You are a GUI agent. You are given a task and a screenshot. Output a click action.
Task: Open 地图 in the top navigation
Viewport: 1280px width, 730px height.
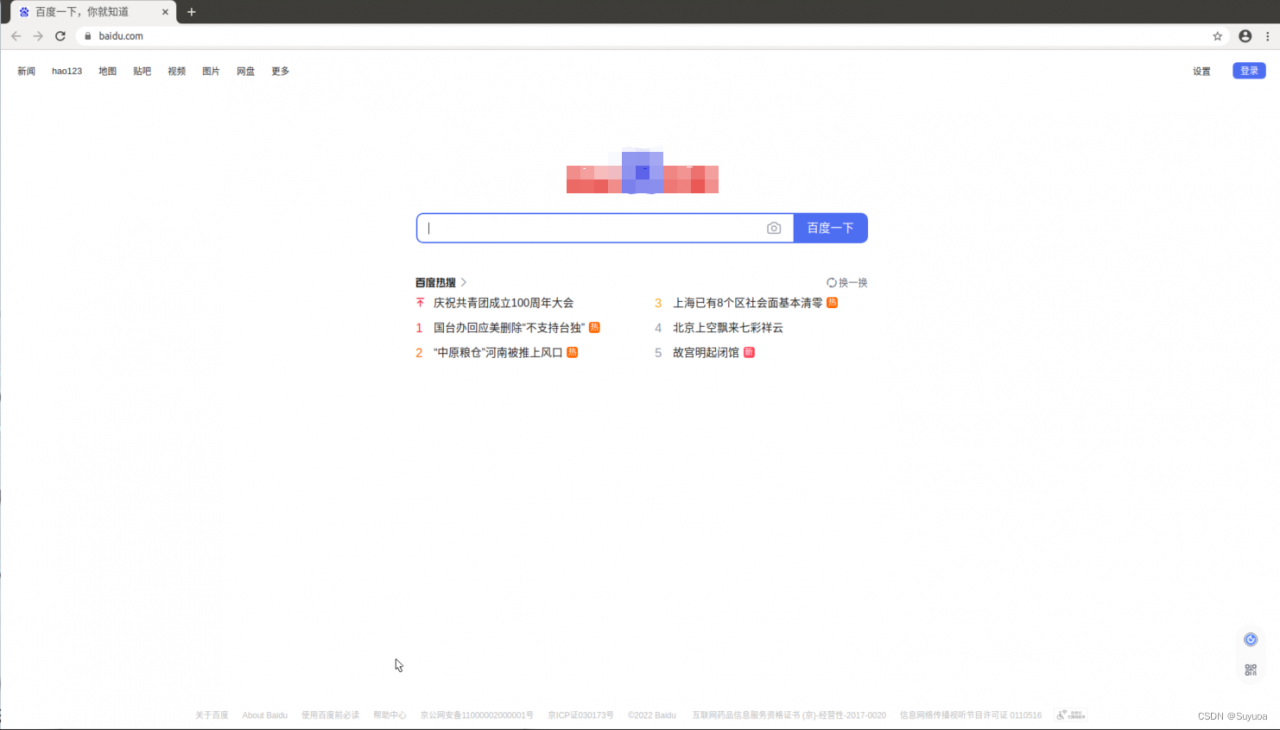107,71
